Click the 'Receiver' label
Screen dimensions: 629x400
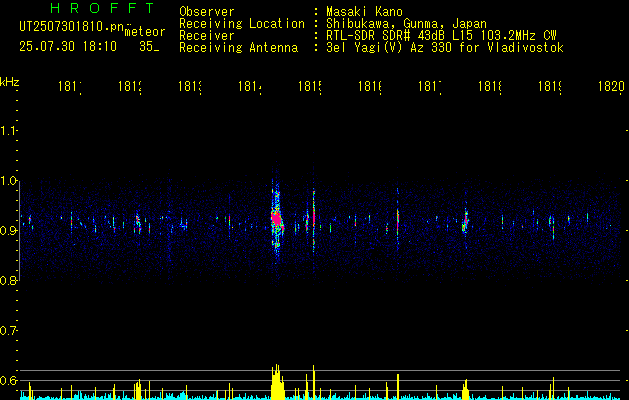point(207,35)
